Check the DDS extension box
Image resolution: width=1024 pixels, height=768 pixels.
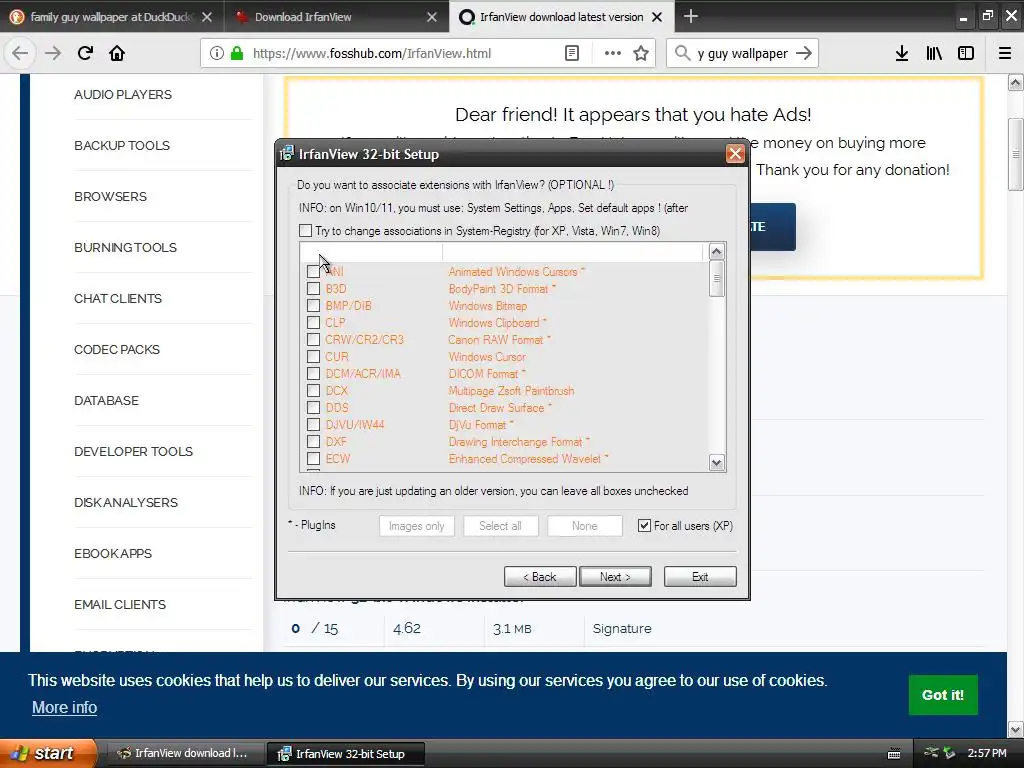(313, 408)
